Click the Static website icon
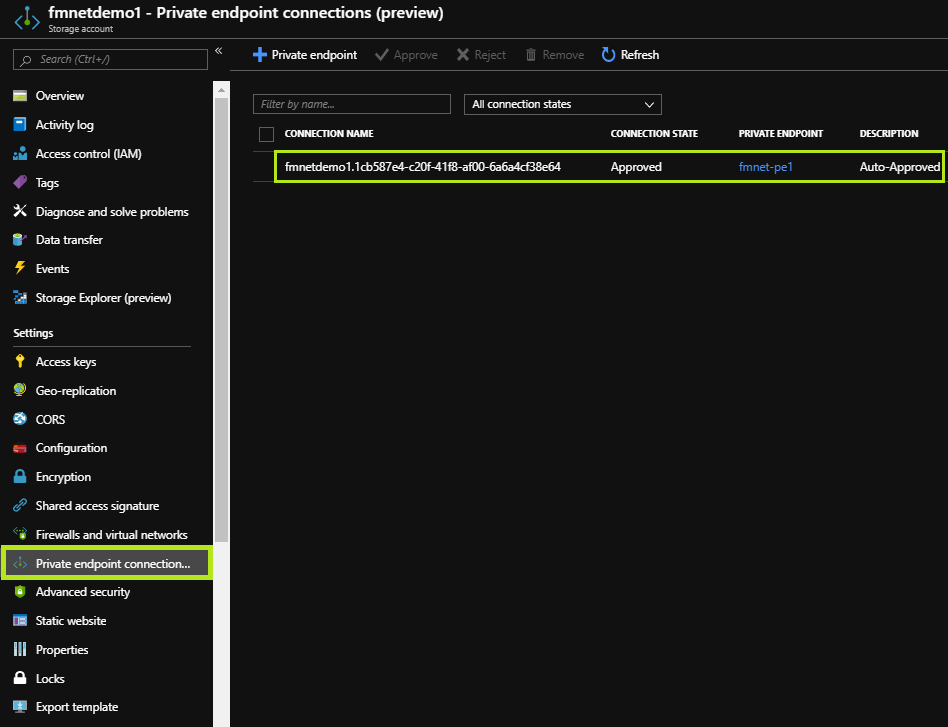This screenshot has width=948, height=727. pos(20,621)
